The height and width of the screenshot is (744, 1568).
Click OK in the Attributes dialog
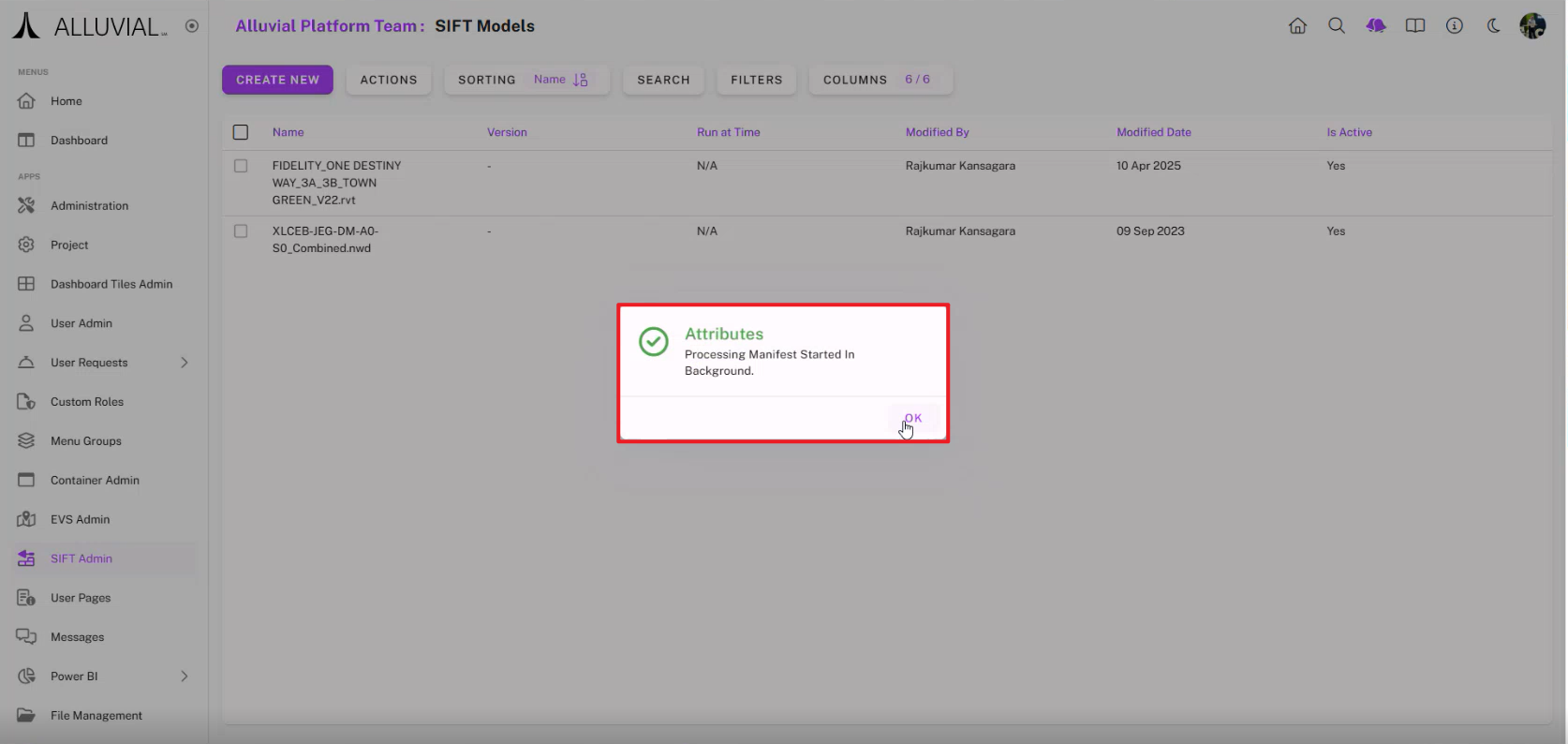coord(912,418)
